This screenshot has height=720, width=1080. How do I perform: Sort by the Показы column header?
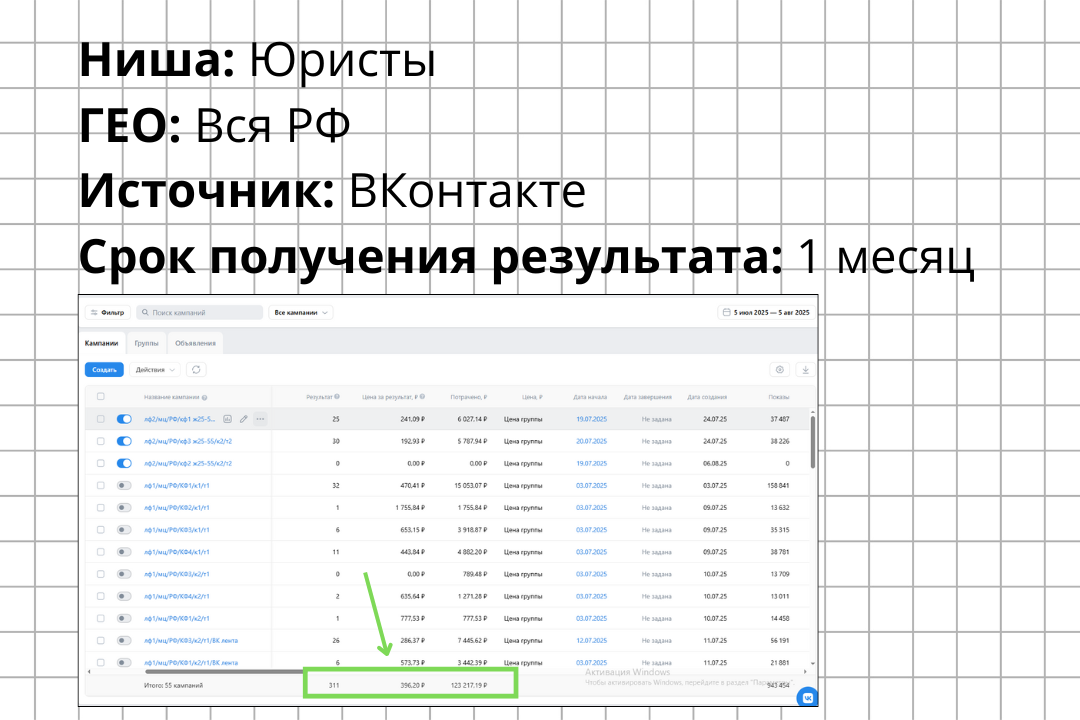[779, 397]
